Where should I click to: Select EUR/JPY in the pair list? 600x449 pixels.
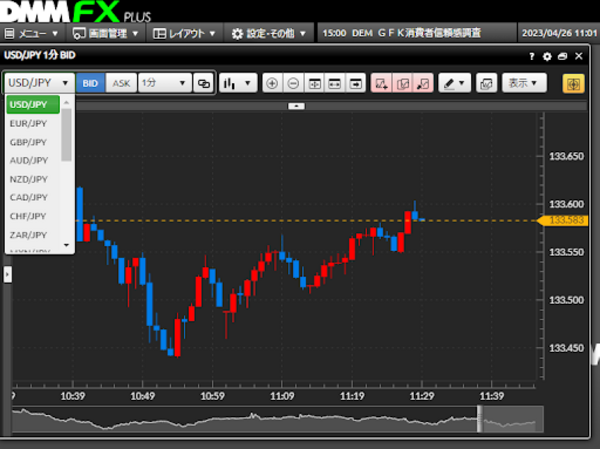click(33, 123)
